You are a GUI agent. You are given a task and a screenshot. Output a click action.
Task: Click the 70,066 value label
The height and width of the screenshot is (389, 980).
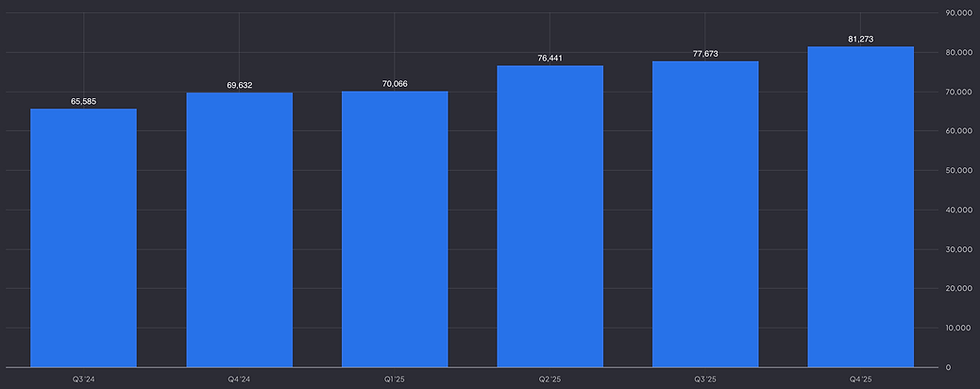394,84
